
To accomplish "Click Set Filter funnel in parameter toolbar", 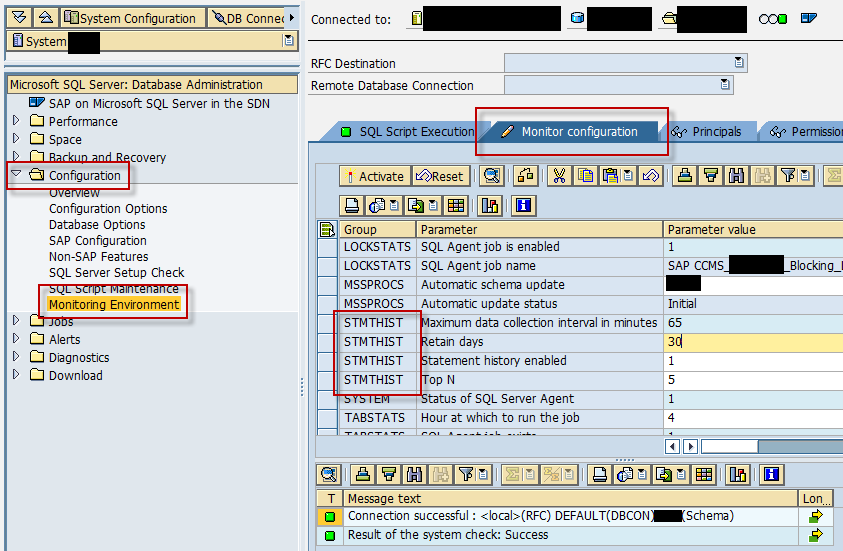I will [787, 176].
